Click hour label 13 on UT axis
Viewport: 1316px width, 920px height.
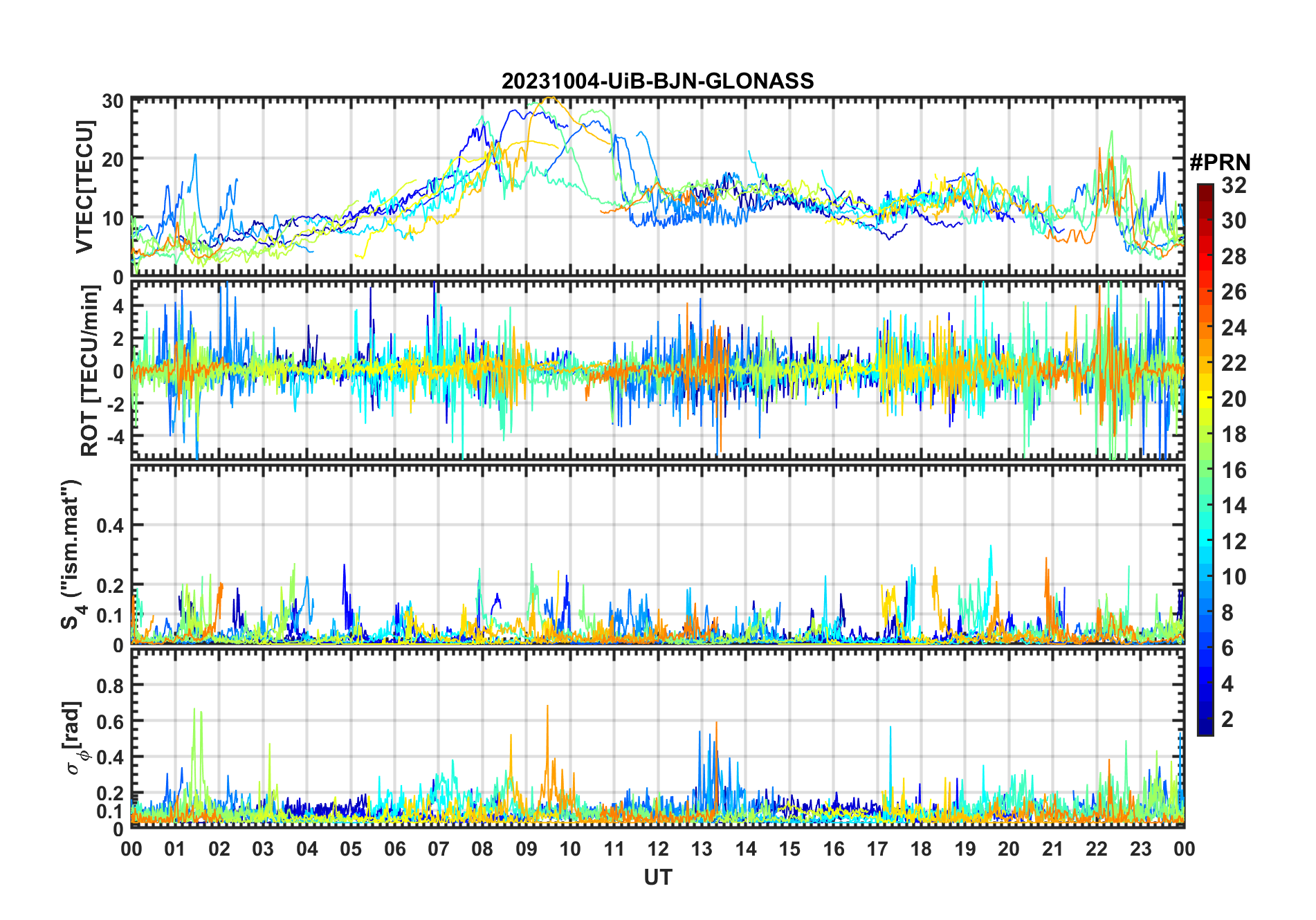click(x=702, y=849)
